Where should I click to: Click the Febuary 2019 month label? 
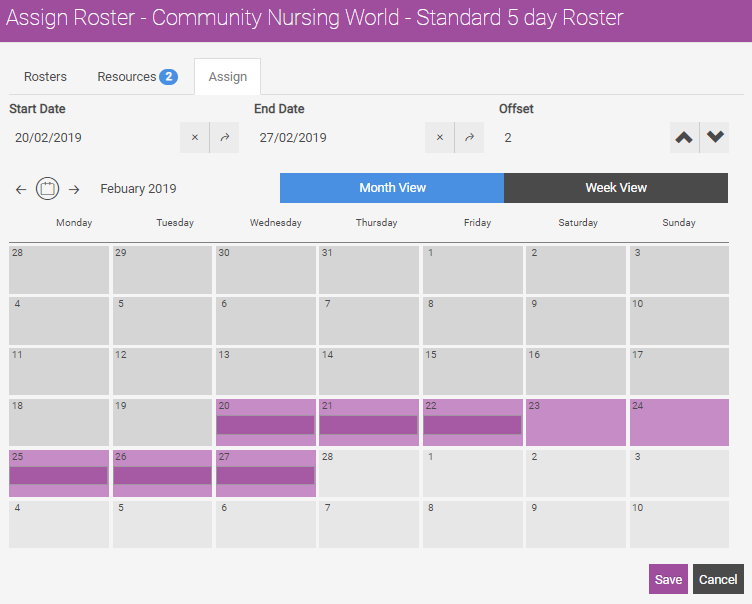(138, 189)
